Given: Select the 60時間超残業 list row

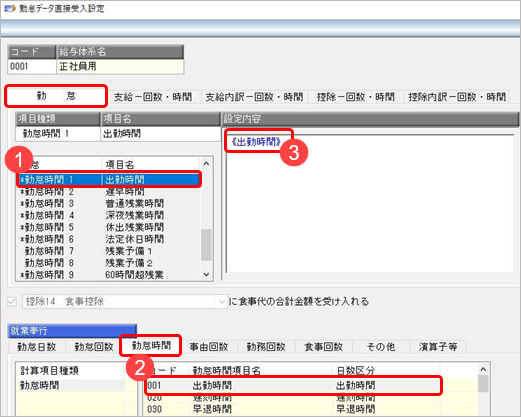Looking at the screenshot, I should [x=109, y=275].
